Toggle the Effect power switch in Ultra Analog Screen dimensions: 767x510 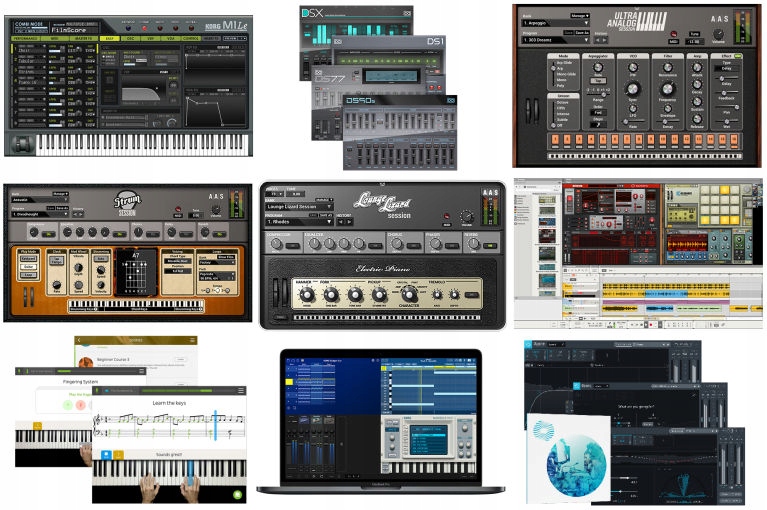tap(738, 56)
